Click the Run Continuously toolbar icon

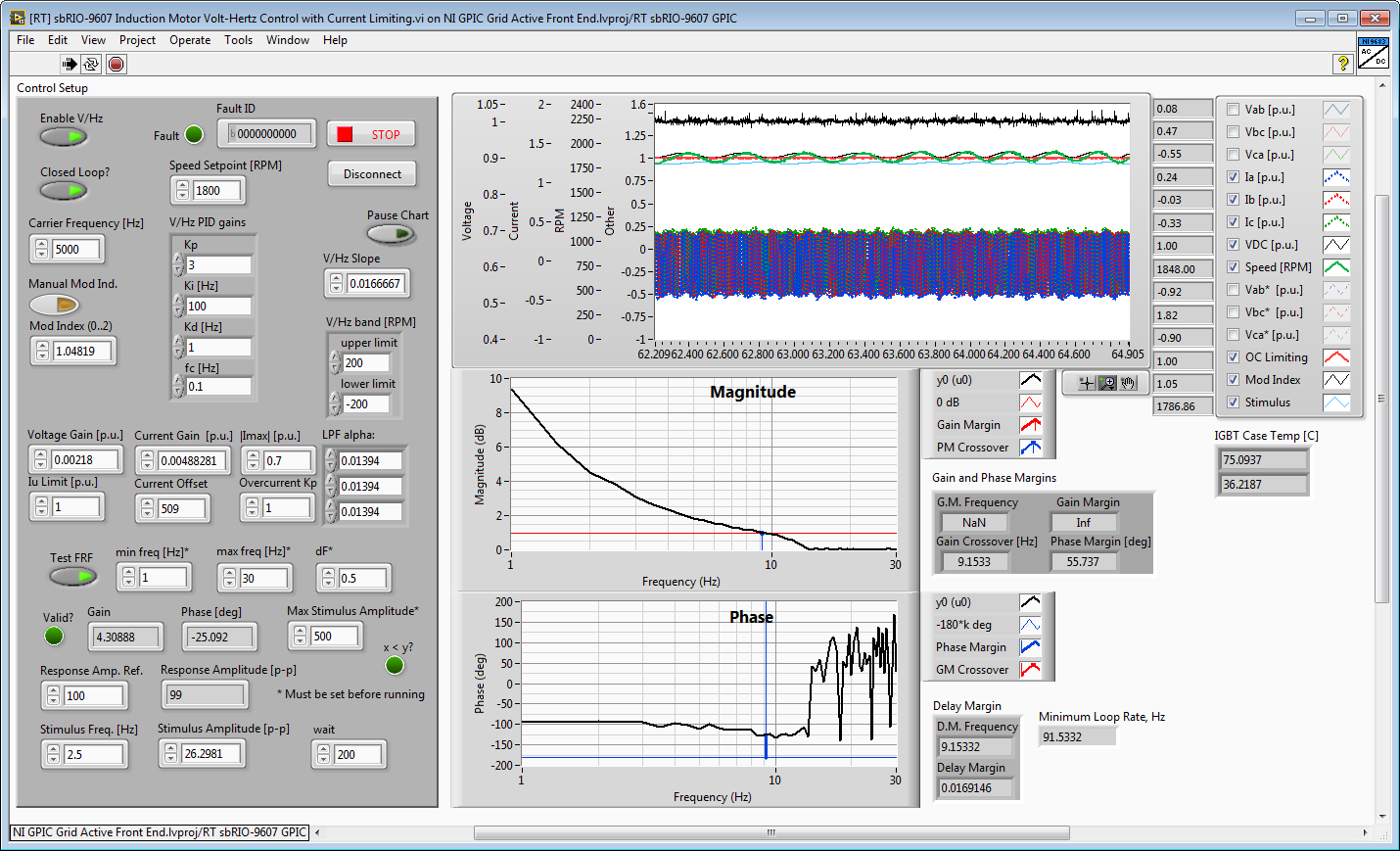pos(91,65)
